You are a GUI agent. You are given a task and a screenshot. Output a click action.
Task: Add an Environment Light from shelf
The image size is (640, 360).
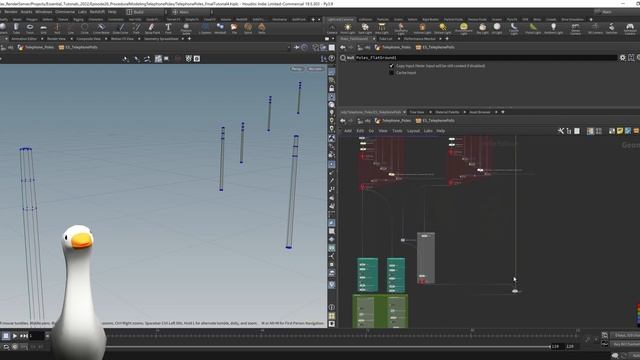463,29
